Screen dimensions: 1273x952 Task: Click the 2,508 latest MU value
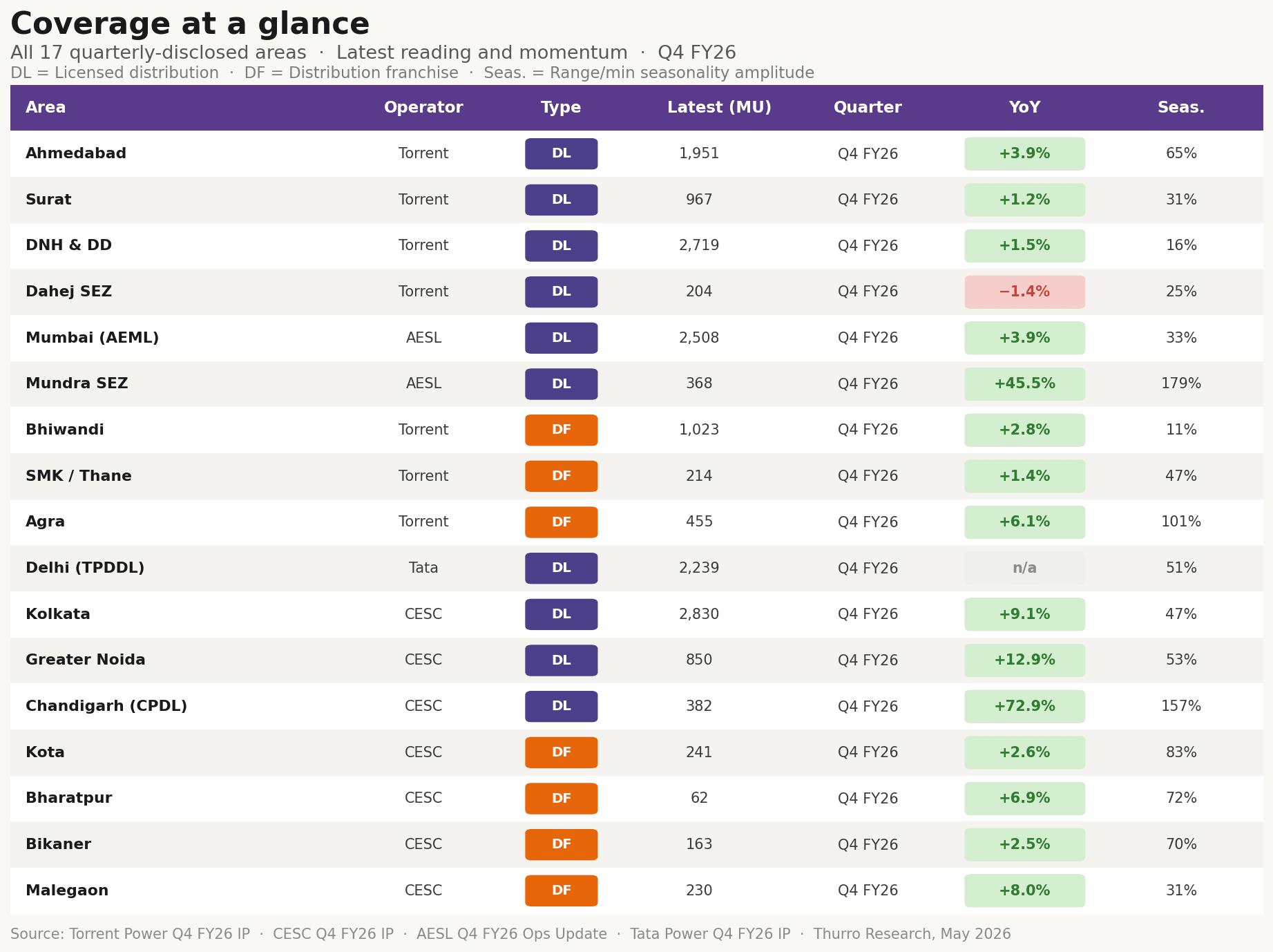(x=699, y=338)
